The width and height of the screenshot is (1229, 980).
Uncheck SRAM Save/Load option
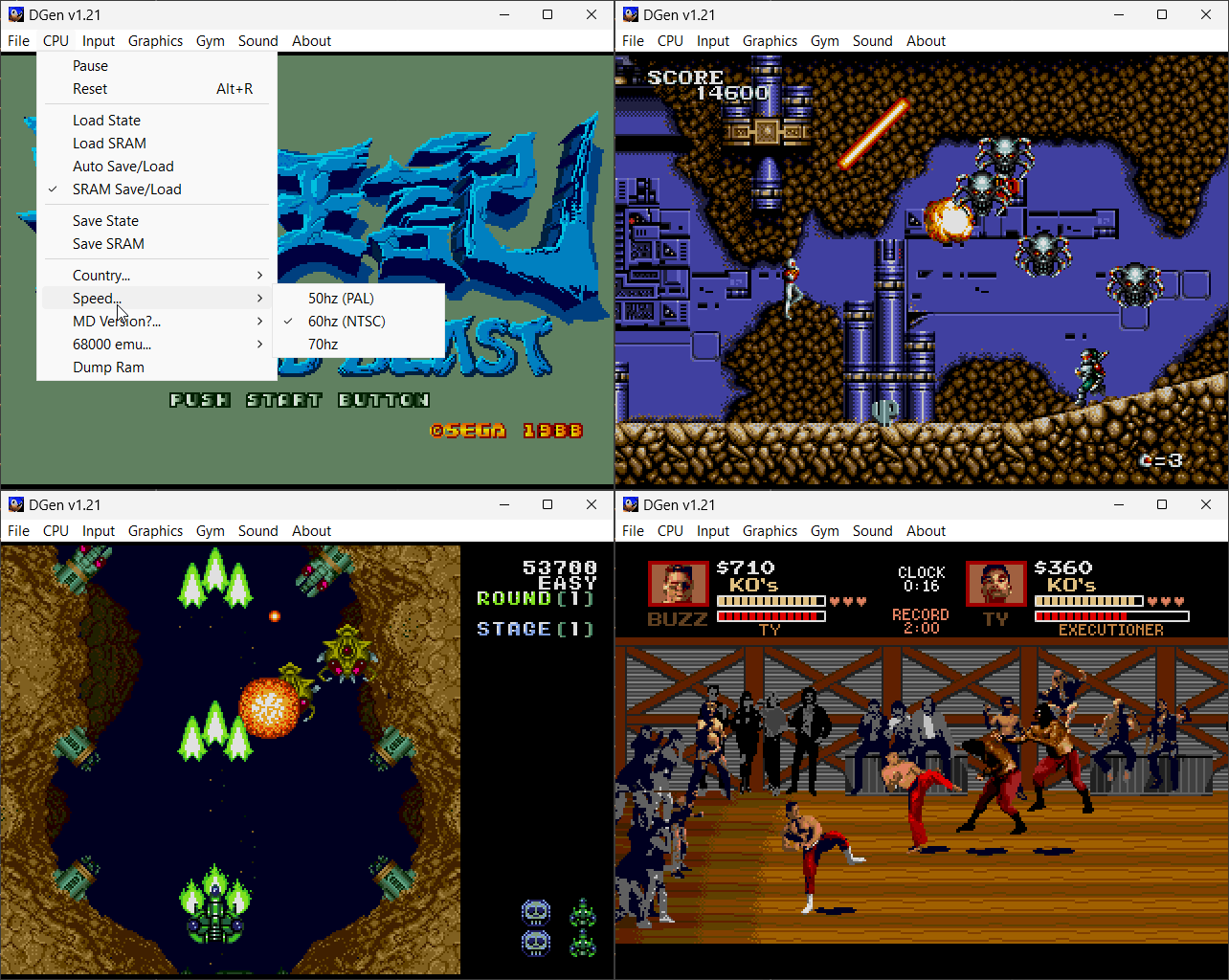tap(157, 189)
